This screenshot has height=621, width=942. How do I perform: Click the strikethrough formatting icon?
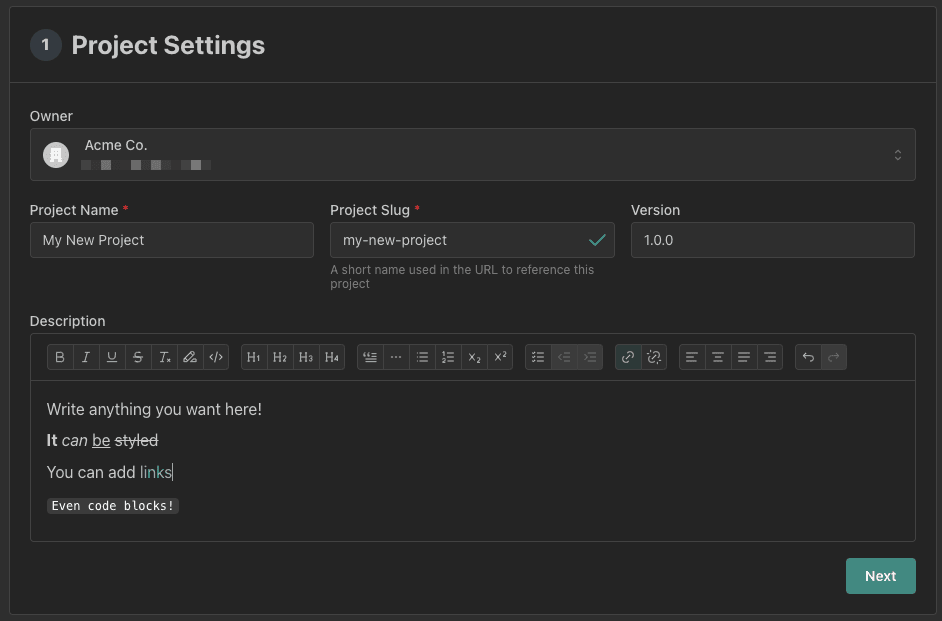click(138, 357)
